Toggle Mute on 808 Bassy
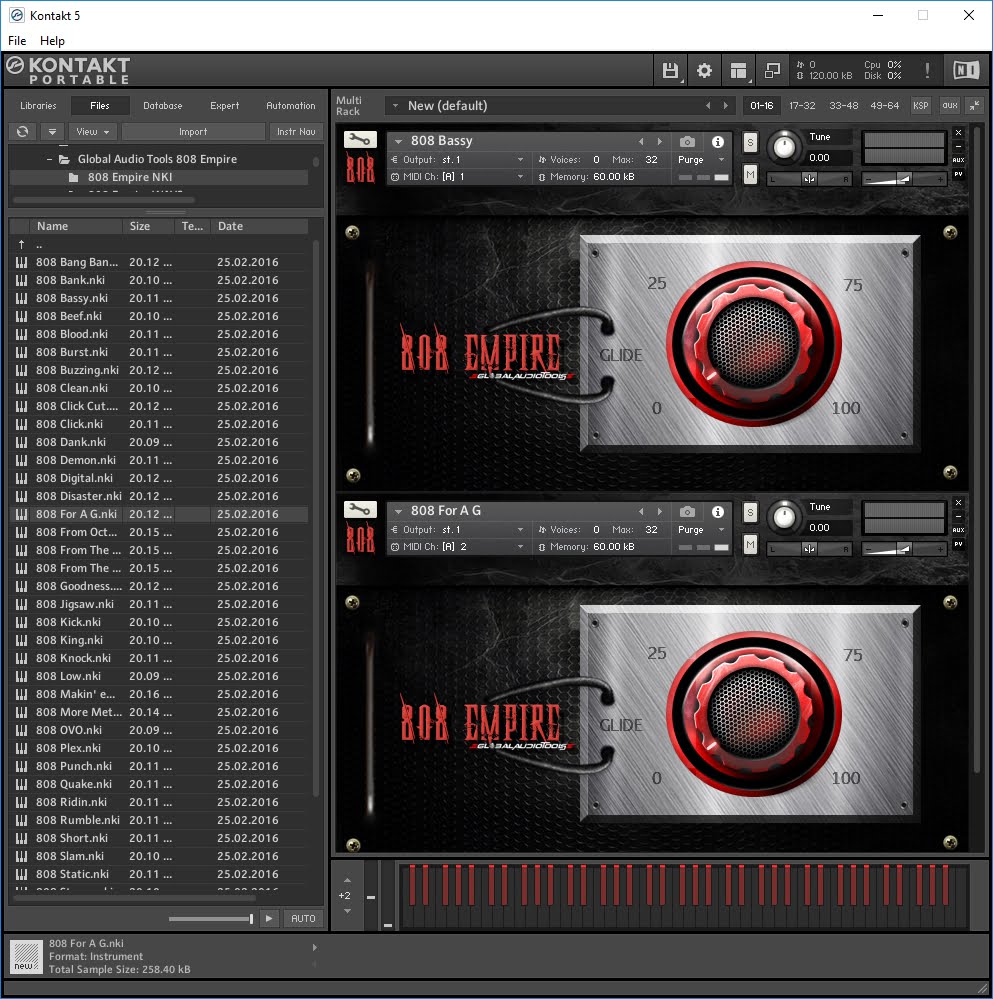Screen dimensions: 993x999 [750, 174]
